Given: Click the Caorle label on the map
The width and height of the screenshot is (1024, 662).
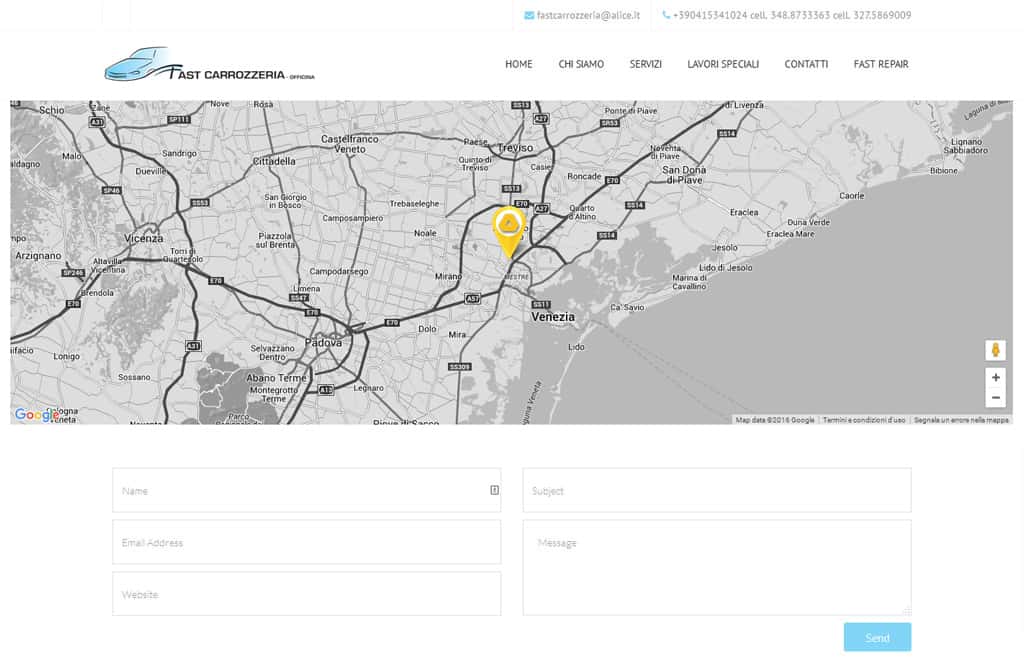Looking at the screenshot, I should [852, 195].
